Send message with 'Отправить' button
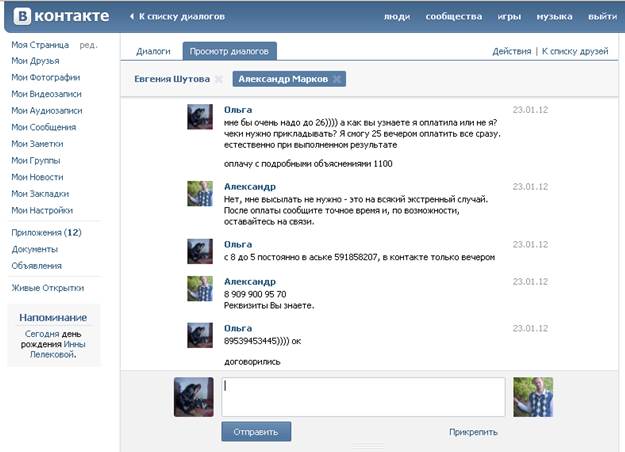The height and width of the screenshot is (452, 625). coord(256,432)
